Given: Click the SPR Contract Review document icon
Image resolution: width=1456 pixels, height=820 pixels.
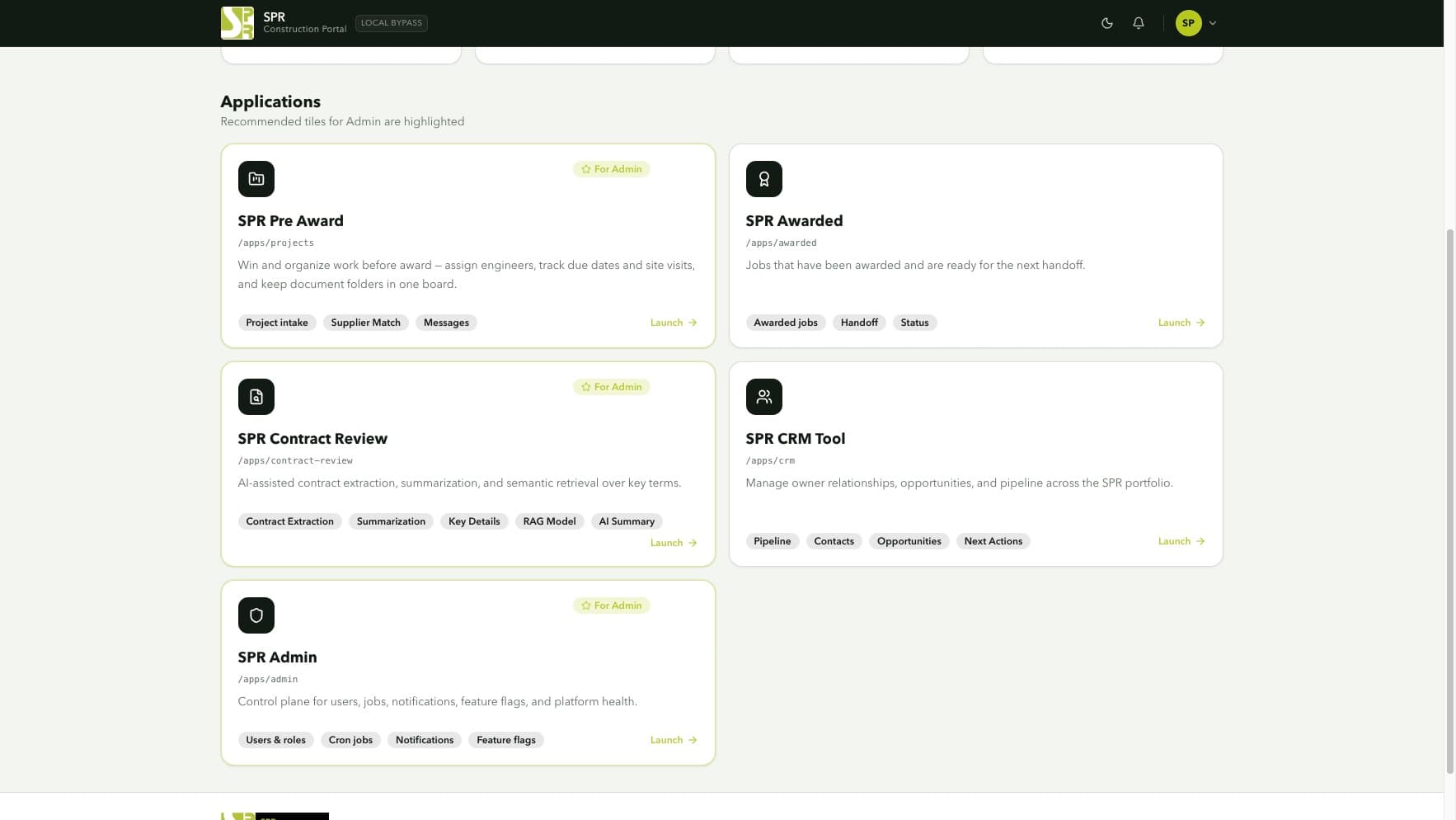Looking at the screenshot, I should click(256, 397).
